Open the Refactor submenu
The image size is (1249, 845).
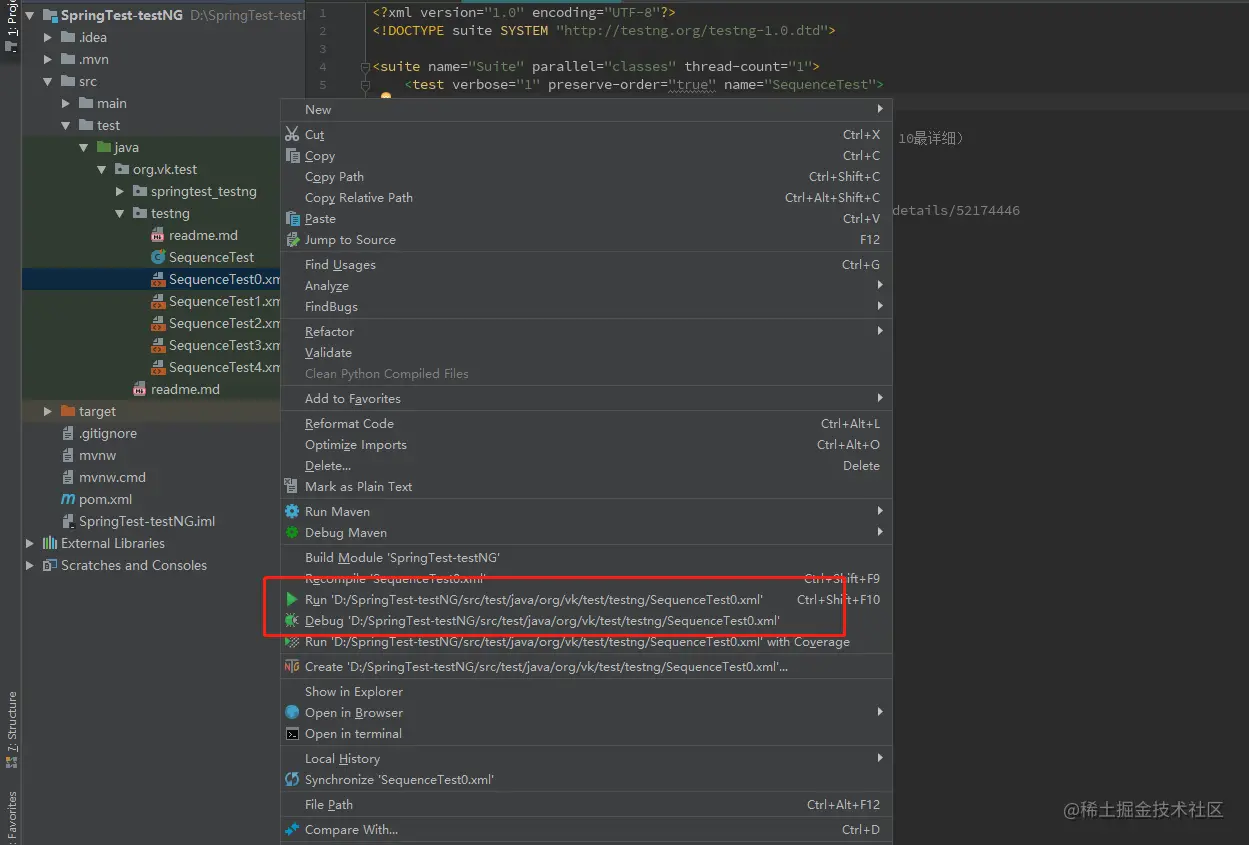(586, 331)
